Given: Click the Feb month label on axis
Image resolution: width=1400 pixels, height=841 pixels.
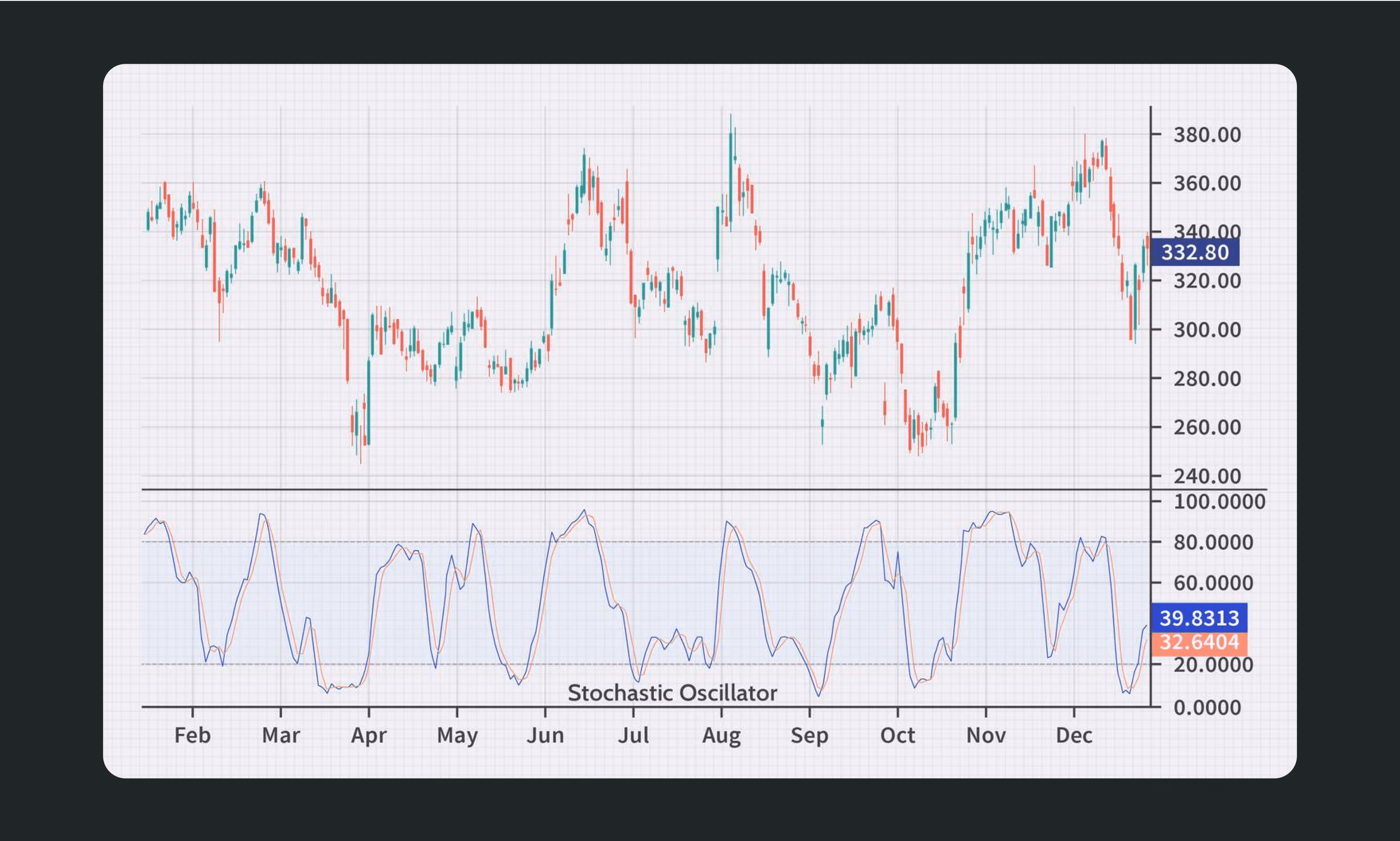Looking at the screenshot, I should coord(192,735).
